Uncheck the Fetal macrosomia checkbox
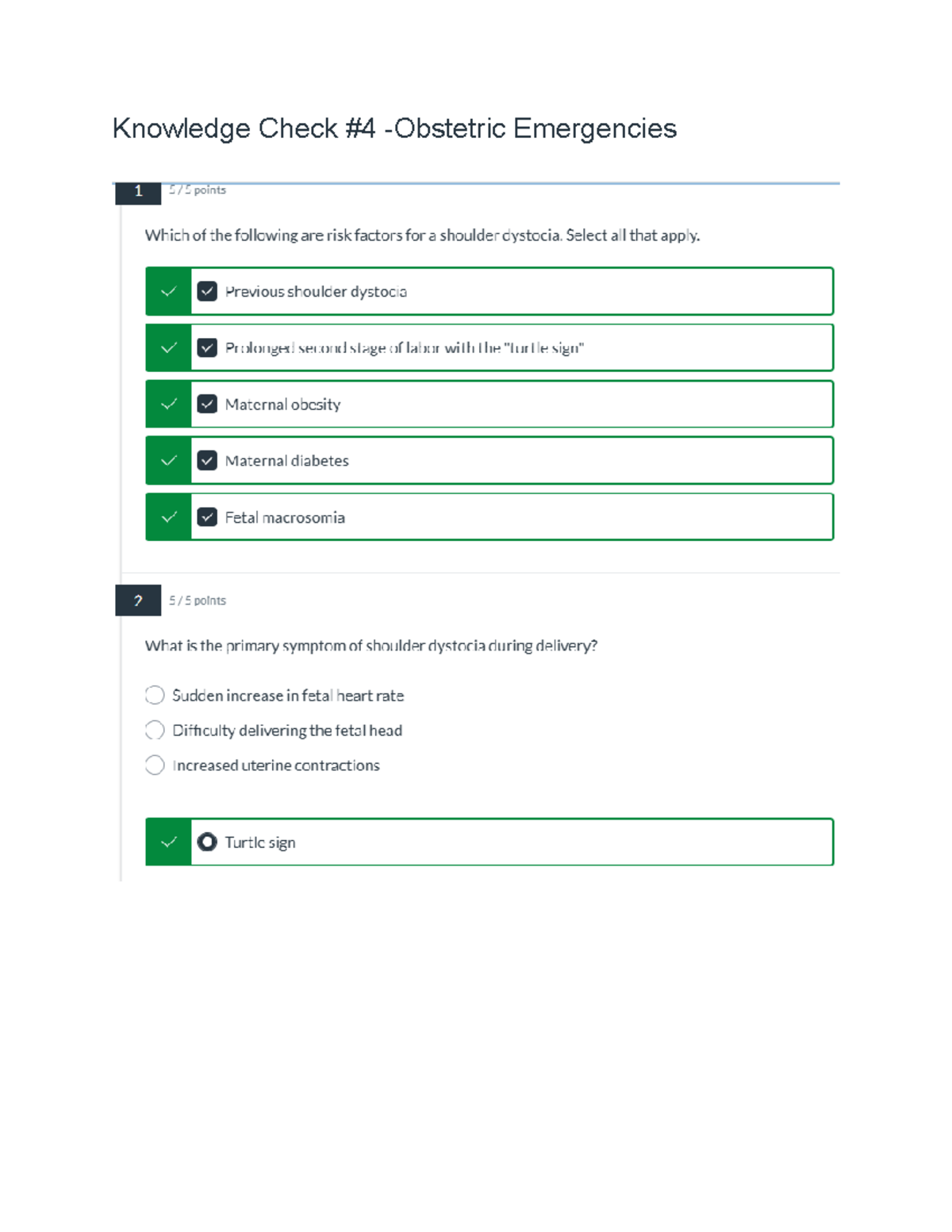Screen dimensions: 952x1232 pos(207,517)
